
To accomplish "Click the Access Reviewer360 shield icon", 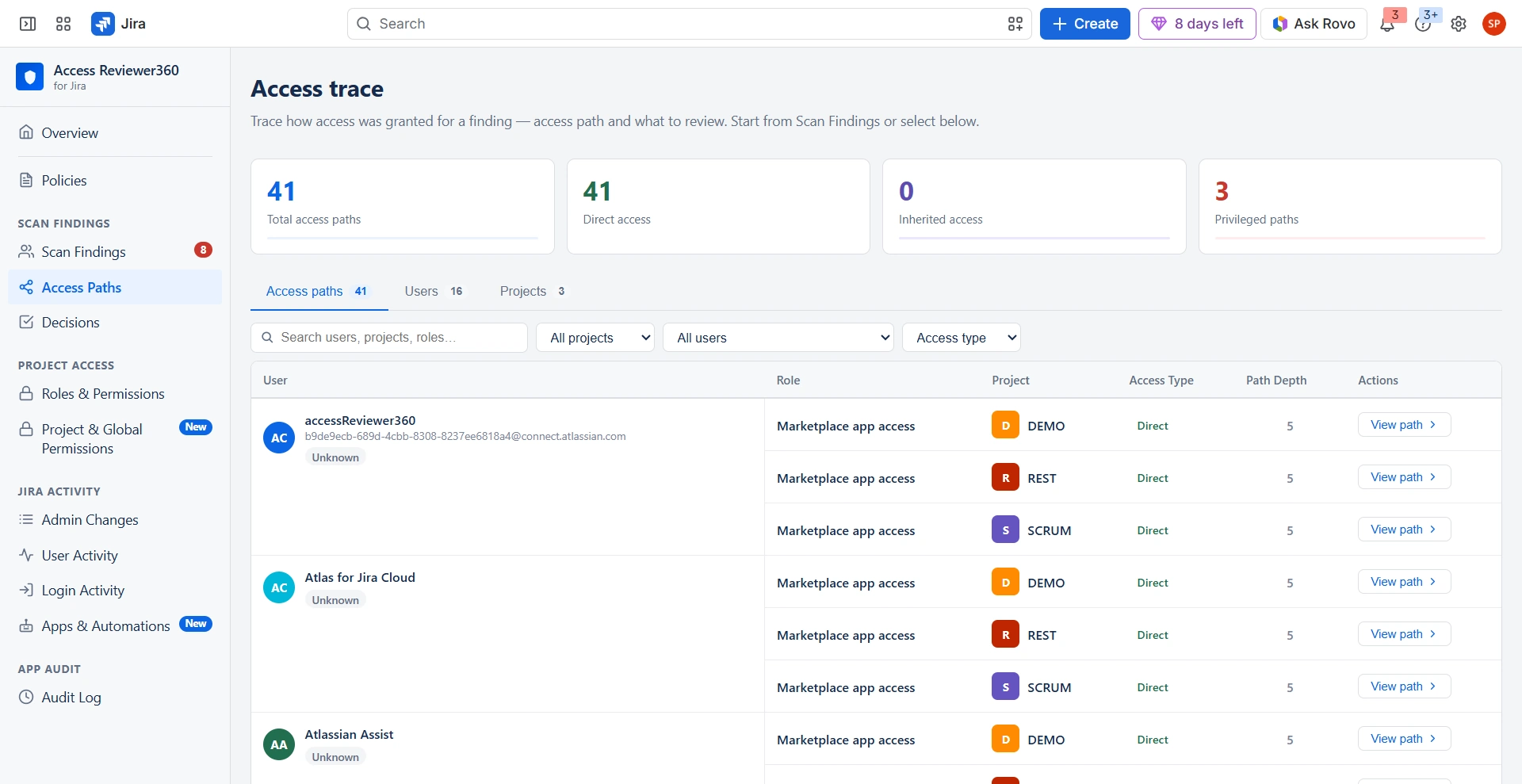I will (x=30, y=77).
